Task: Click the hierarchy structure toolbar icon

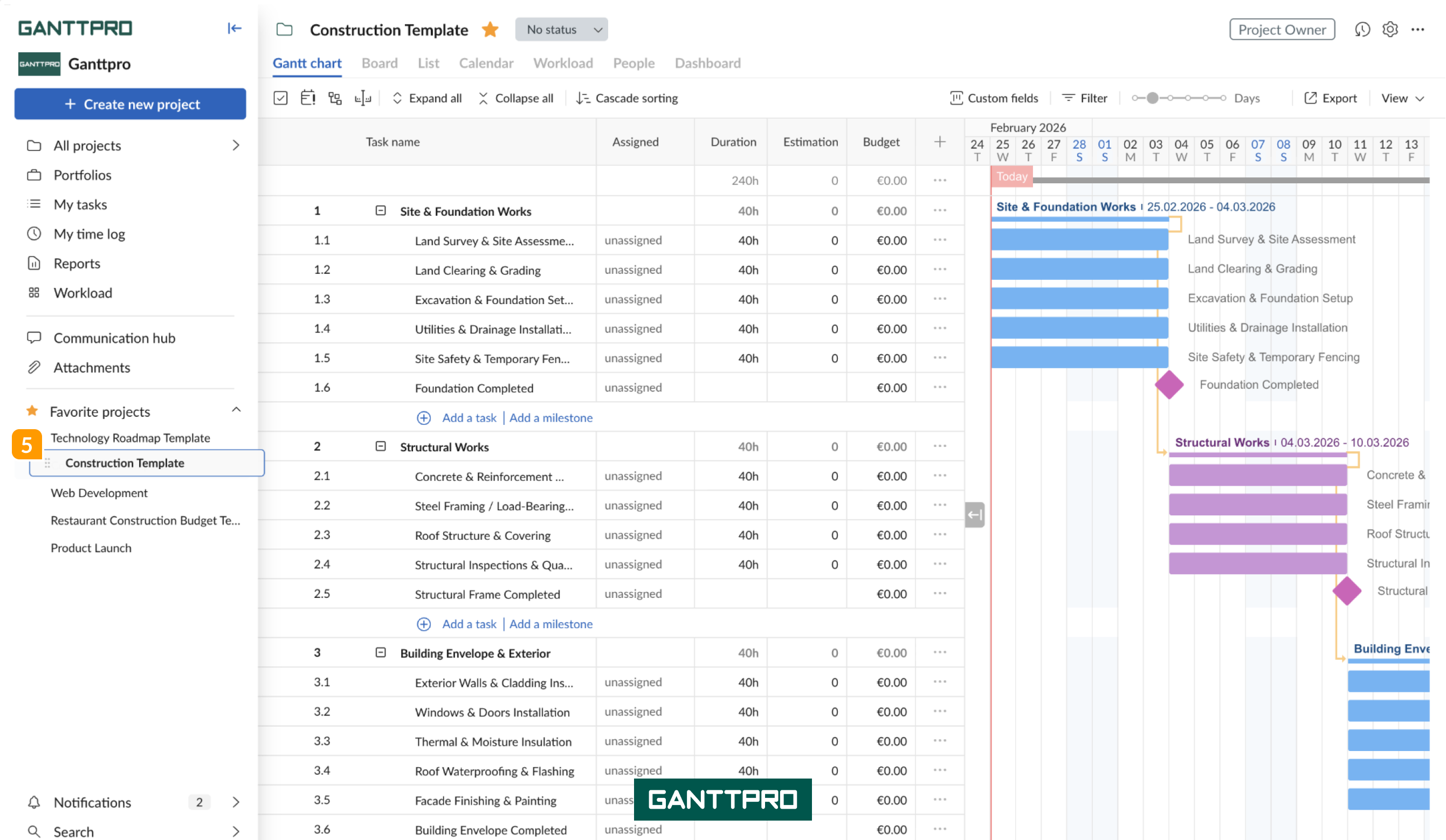Action: point(335,98)
